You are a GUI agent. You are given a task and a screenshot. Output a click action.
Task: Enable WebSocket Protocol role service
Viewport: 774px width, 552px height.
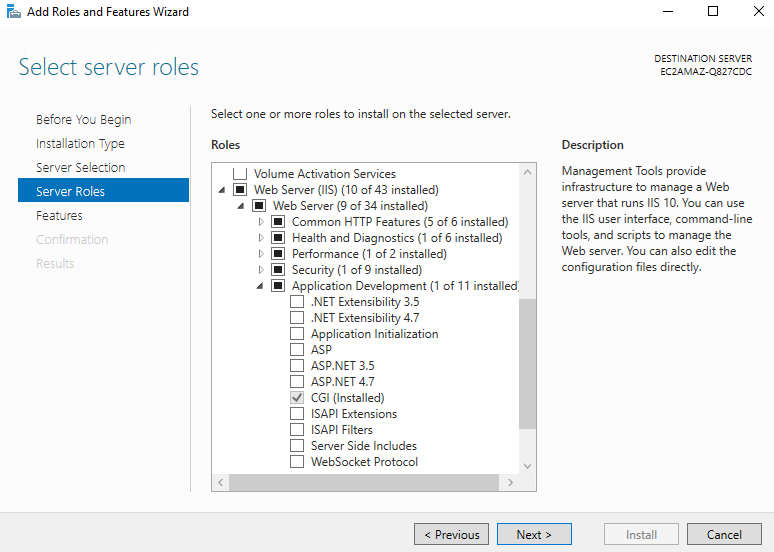297,462
